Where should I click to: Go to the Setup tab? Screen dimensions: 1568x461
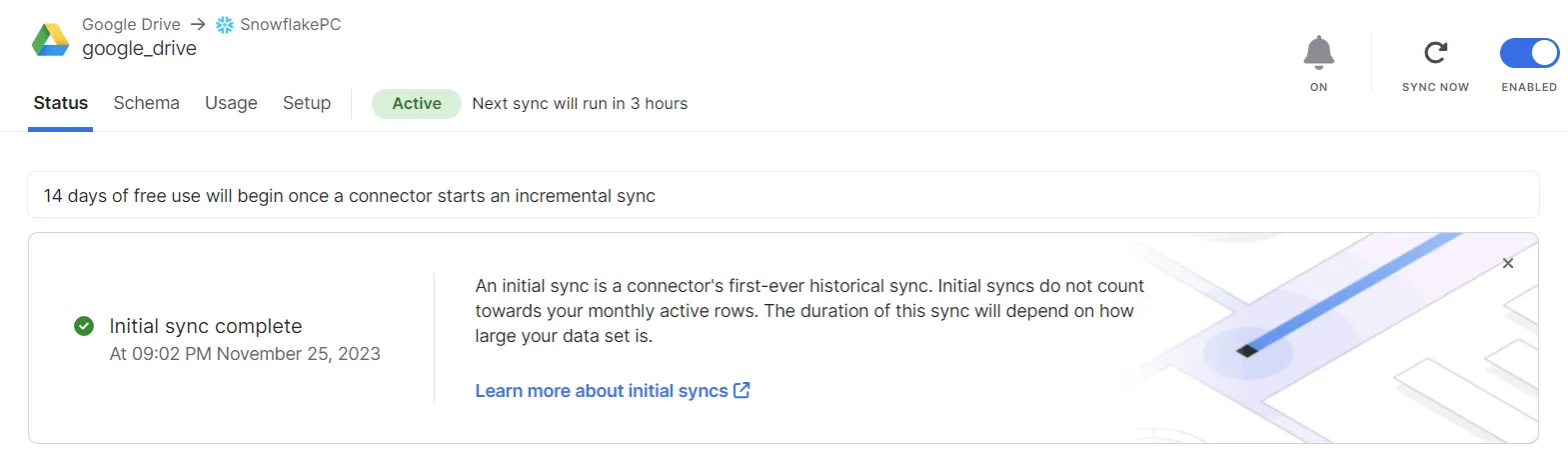[x=307, y=103]
